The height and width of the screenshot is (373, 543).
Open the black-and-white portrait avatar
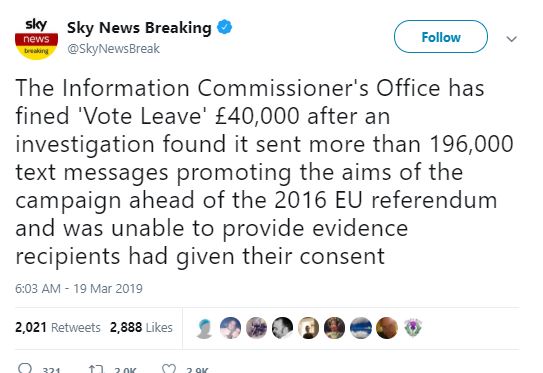click(x=282, y=328)
